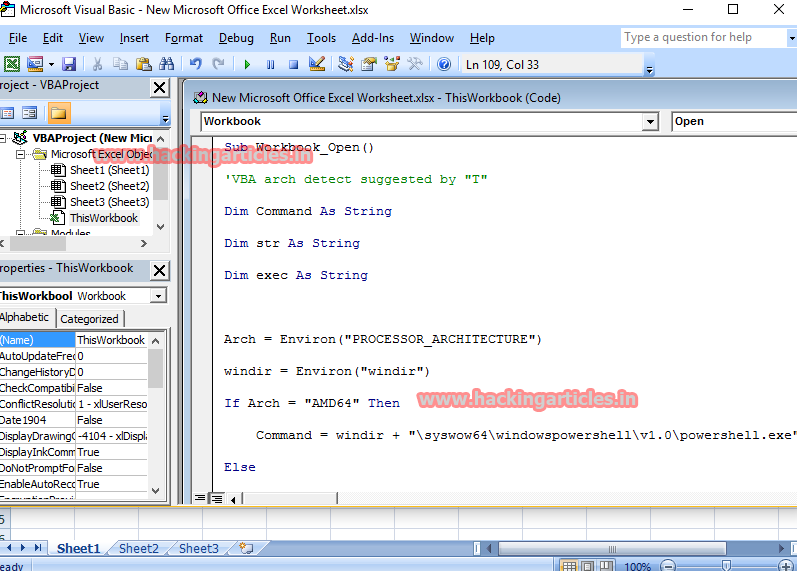Click the Cut scissors icon

click(97, 64)
